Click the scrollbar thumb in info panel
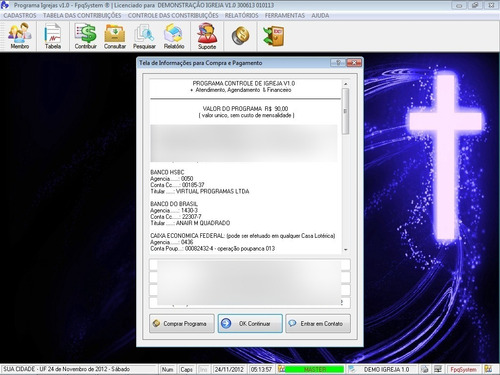Viewport: 500px width, 375px height. tap(345, 111)
